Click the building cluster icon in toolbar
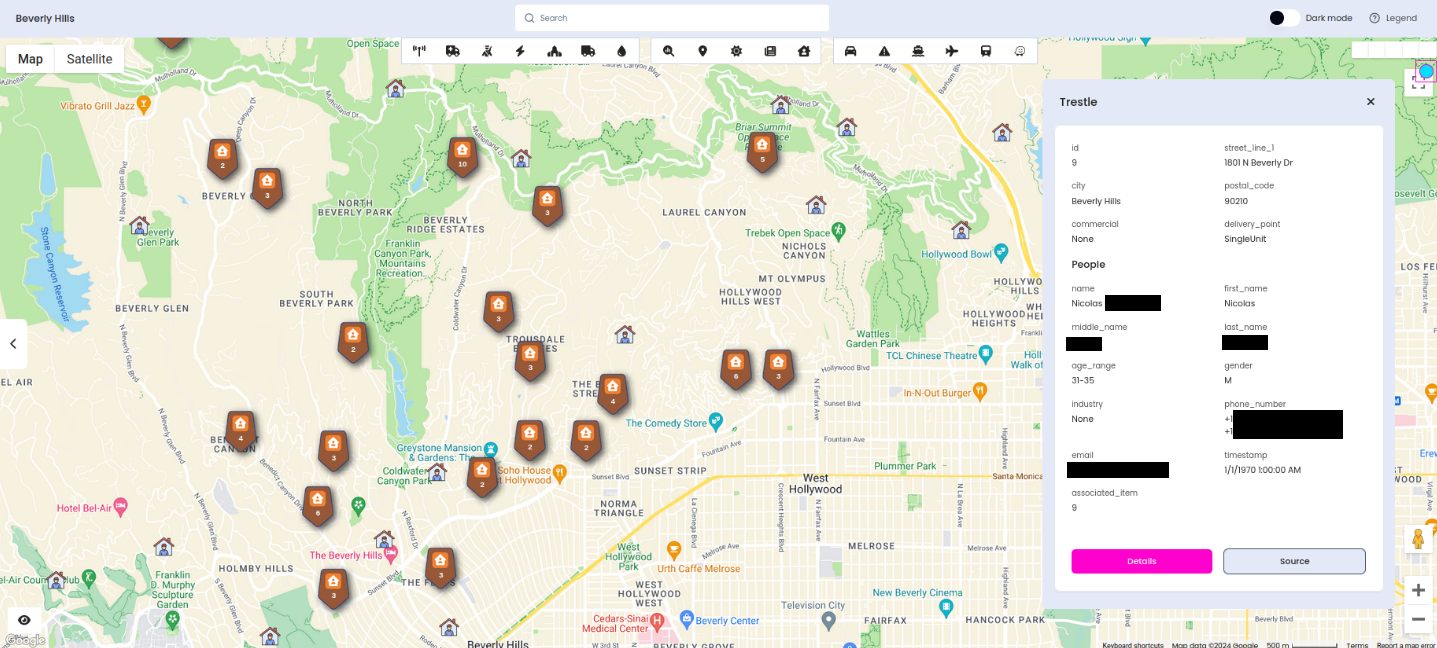The image size is (1437, 648). [554, 51]
